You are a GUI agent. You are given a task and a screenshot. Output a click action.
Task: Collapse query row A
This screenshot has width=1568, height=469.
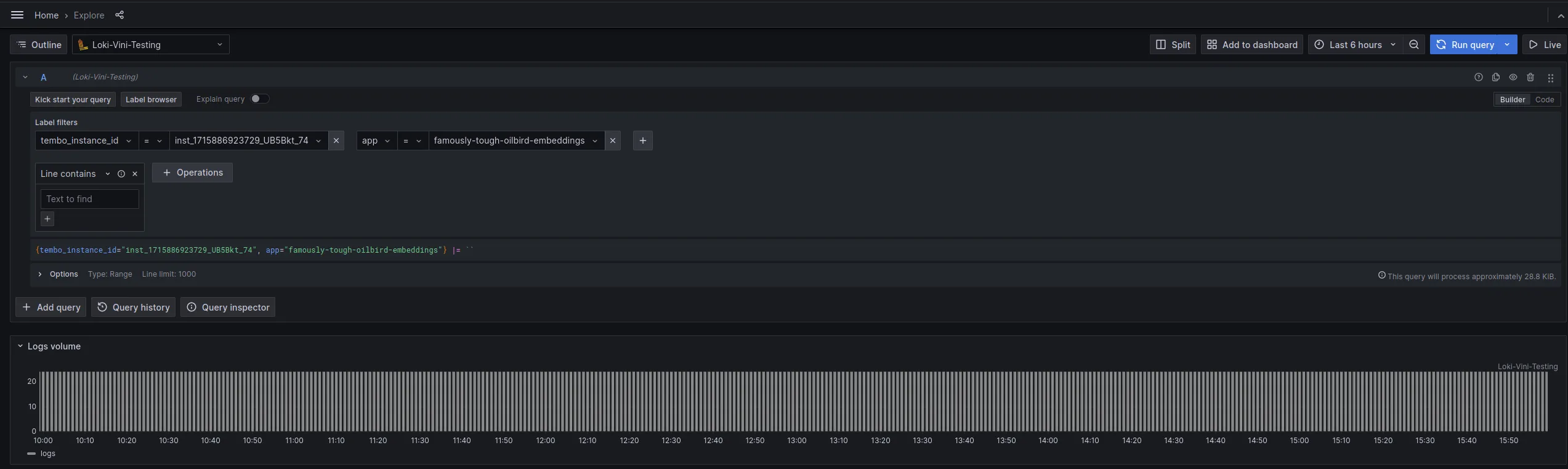pos(25,77)
